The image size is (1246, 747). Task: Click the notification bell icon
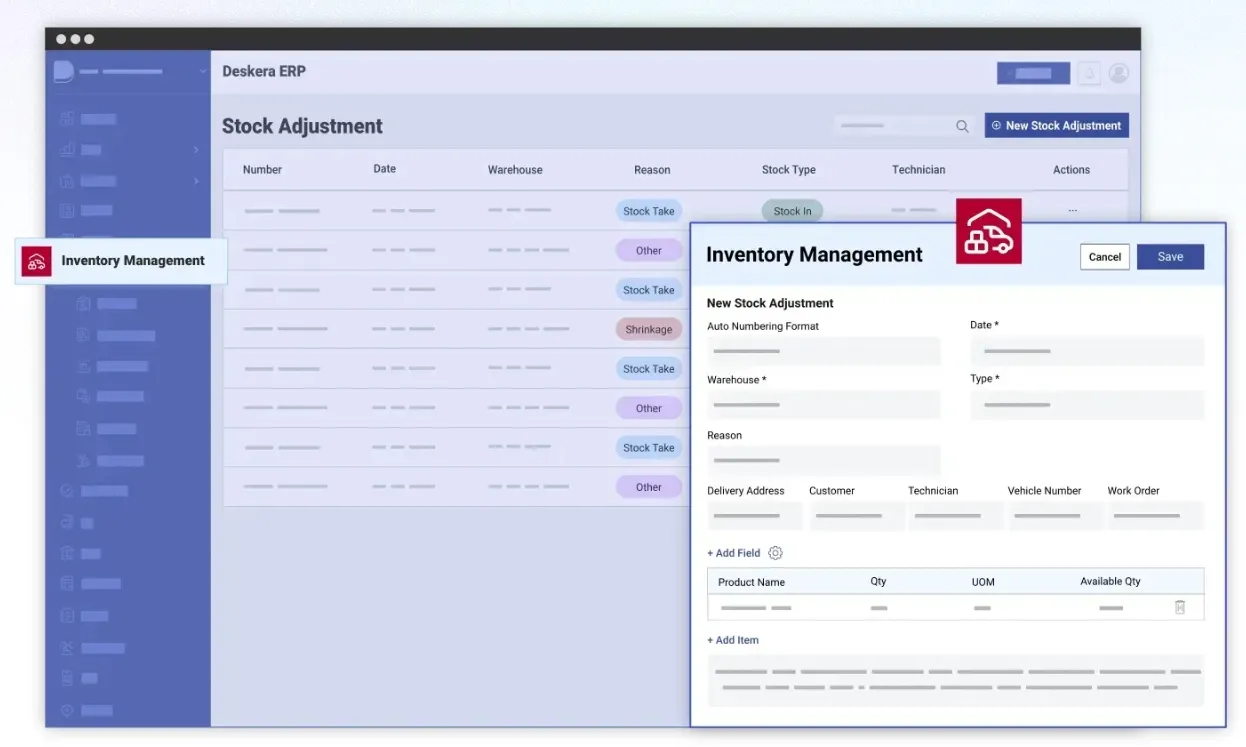(x=1089, y=73)
